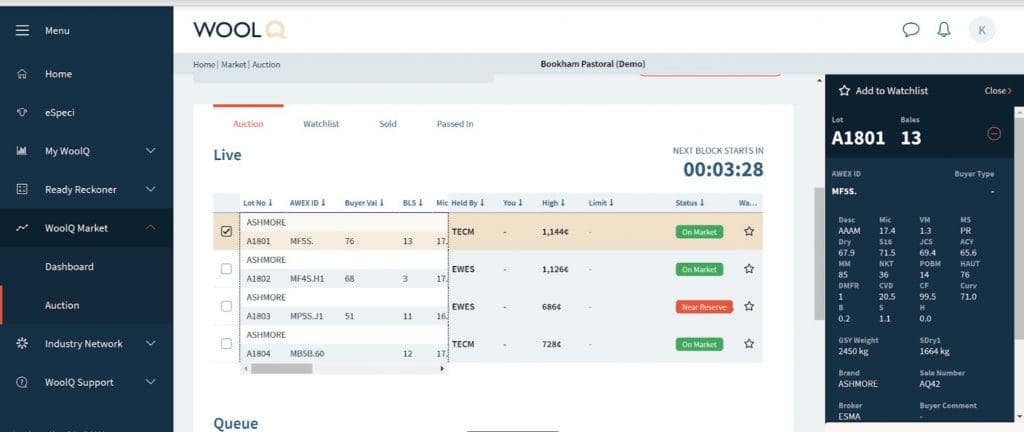Click the Home house icon in sidebar
Screen dimensions: 1024x432
pos(22,74)
